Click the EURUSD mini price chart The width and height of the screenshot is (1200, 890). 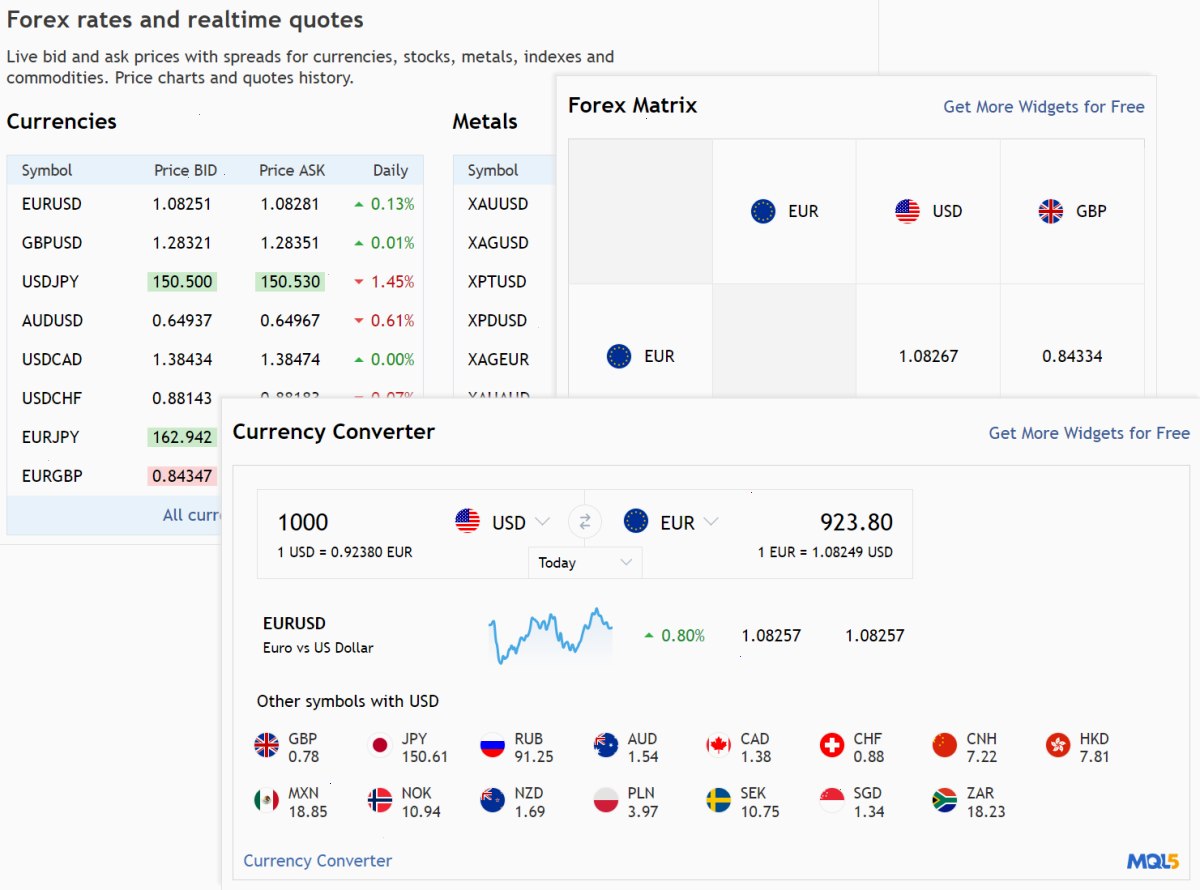click(x=551, y=636)
